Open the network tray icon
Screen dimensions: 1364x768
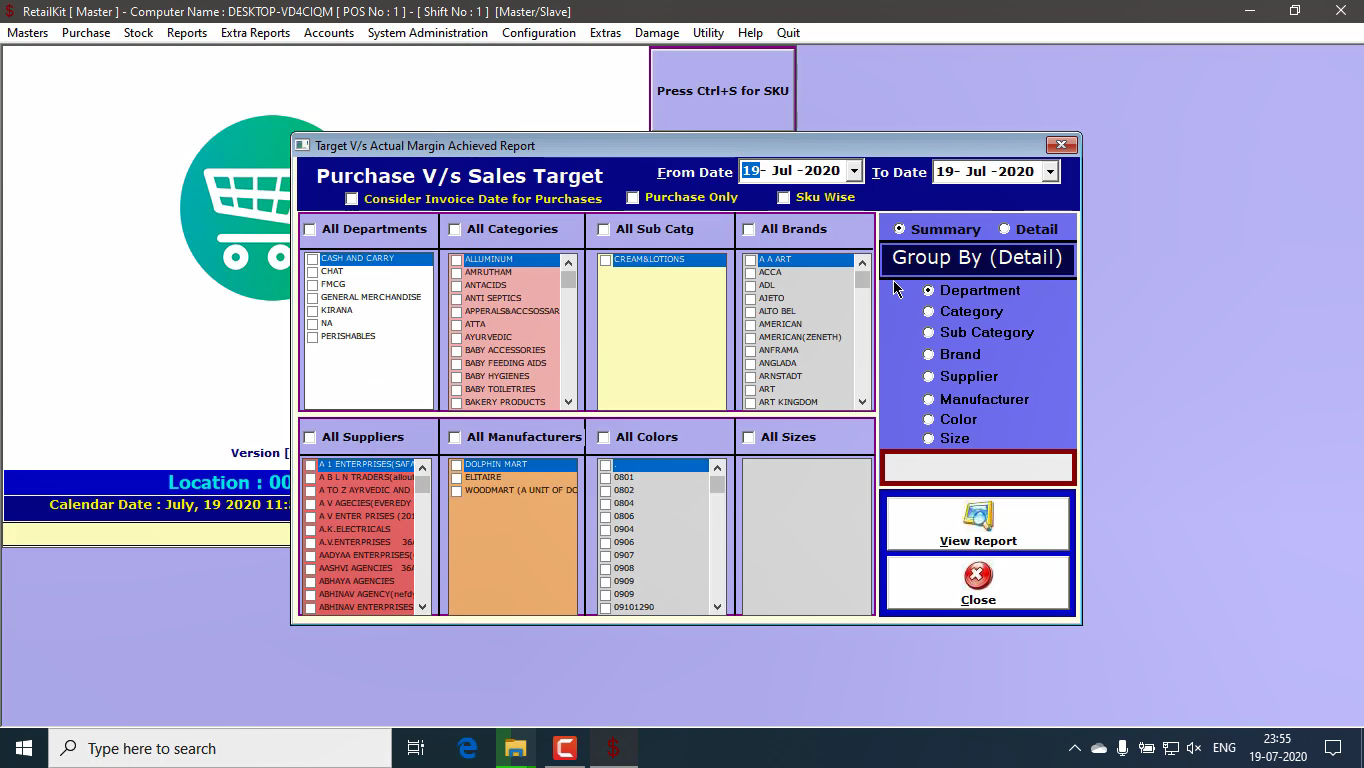point(1169,748)
